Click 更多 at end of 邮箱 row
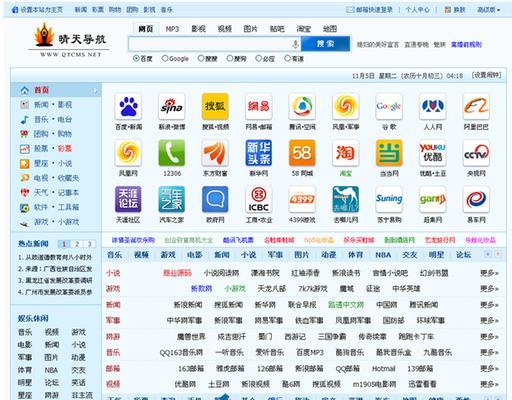Viewport: 512px width, 400px height. [489, 368]
